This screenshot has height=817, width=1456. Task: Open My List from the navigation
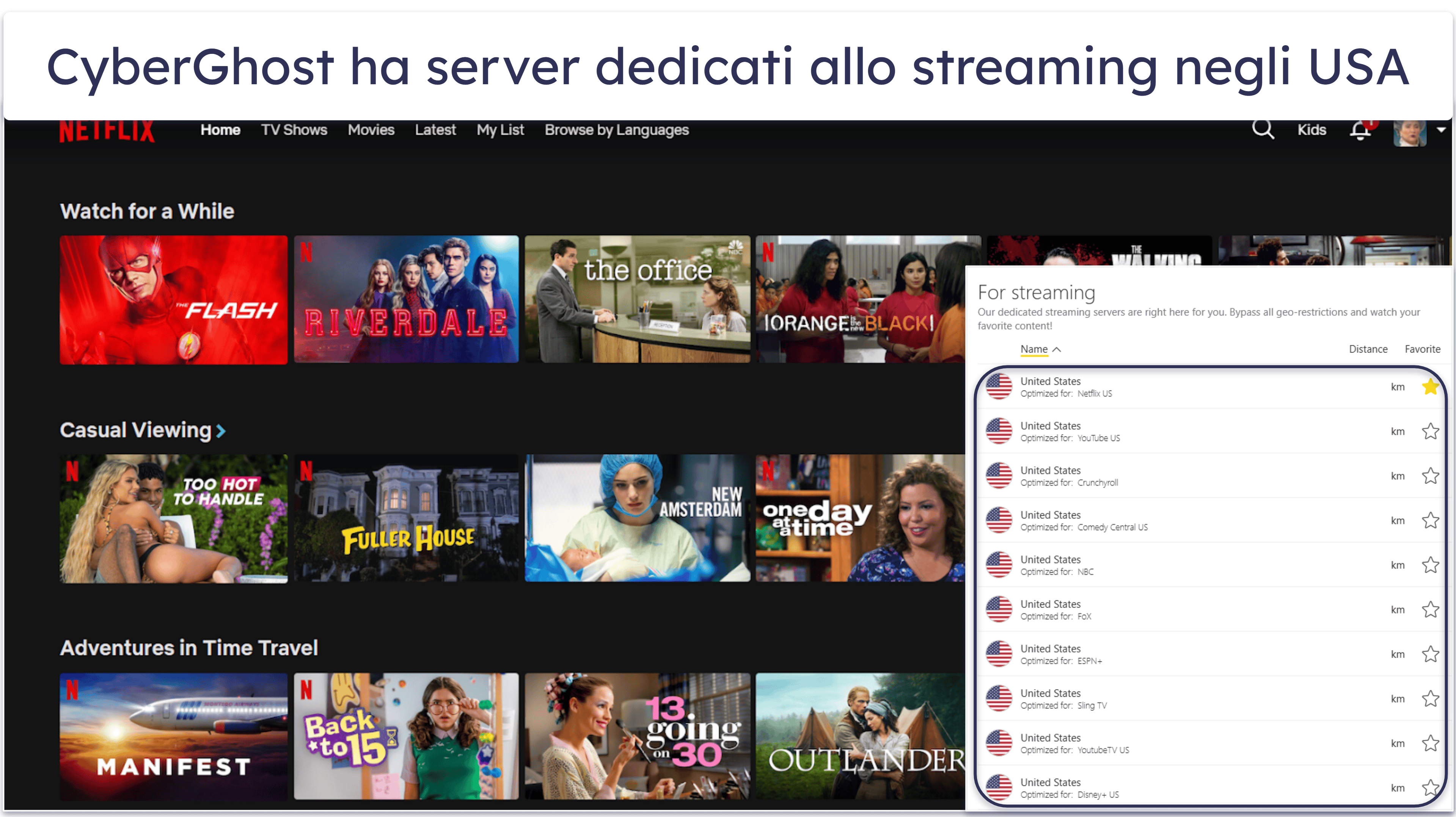click(500, 130)
